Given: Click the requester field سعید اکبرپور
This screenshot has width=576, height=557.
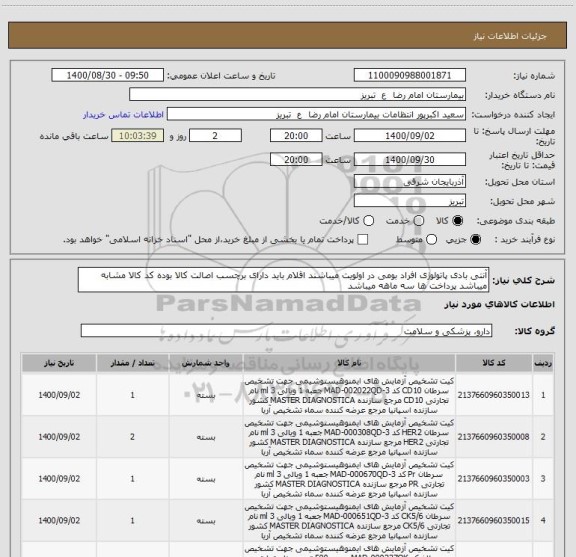Looking at the screenshot, I should [x=316, y=115].
